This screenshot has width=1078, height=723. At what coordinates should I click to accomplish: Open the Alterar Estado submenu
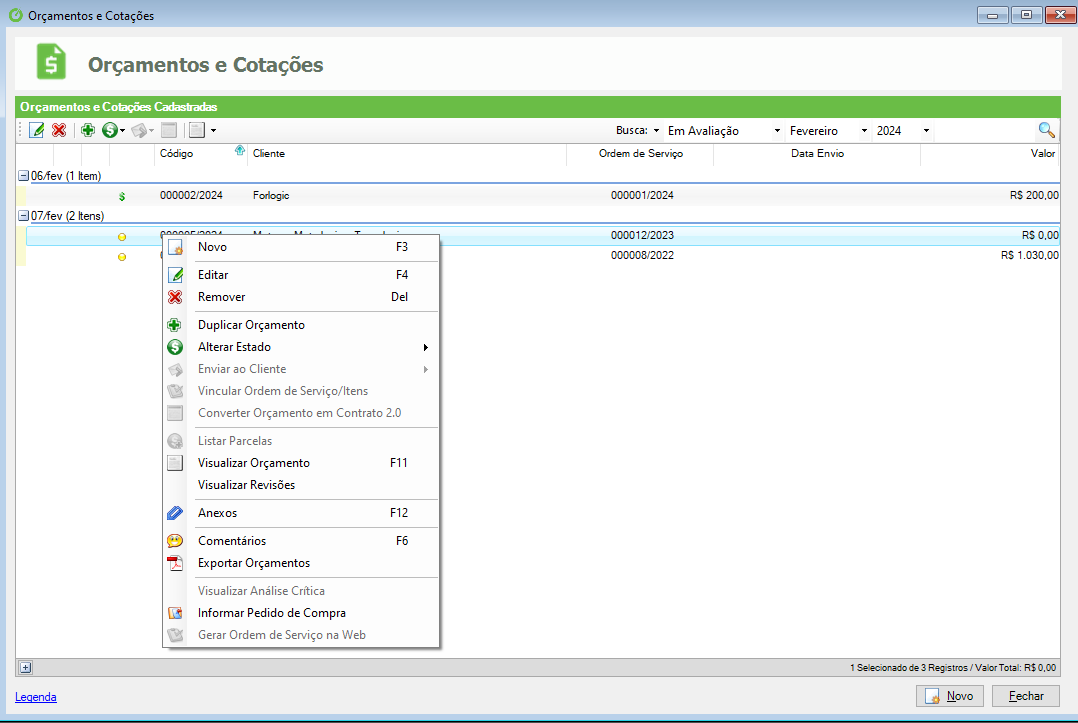[301, 347]
